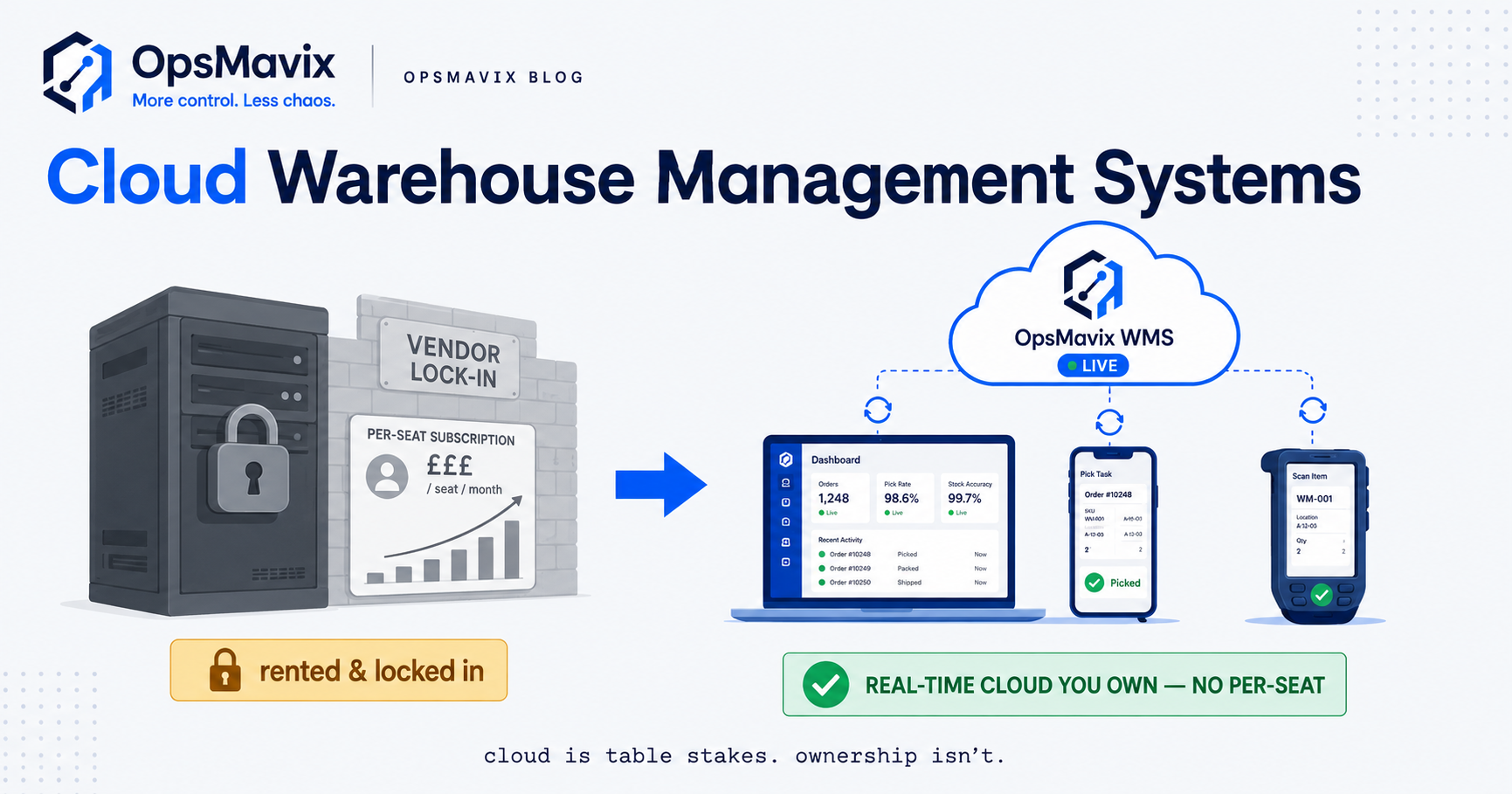Viewport: 1512px width, 794px height.
Task: Click the sync icon above the laptop
Action: tap(878, 409)
